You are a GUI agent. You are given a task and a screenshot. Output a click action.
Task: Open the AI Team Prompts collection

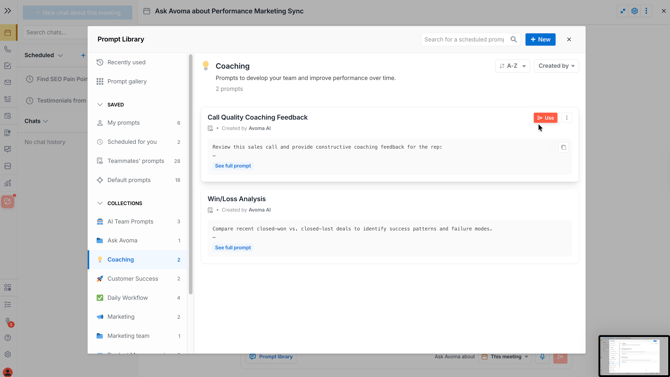pyautogui.click(x=138, y=221)
